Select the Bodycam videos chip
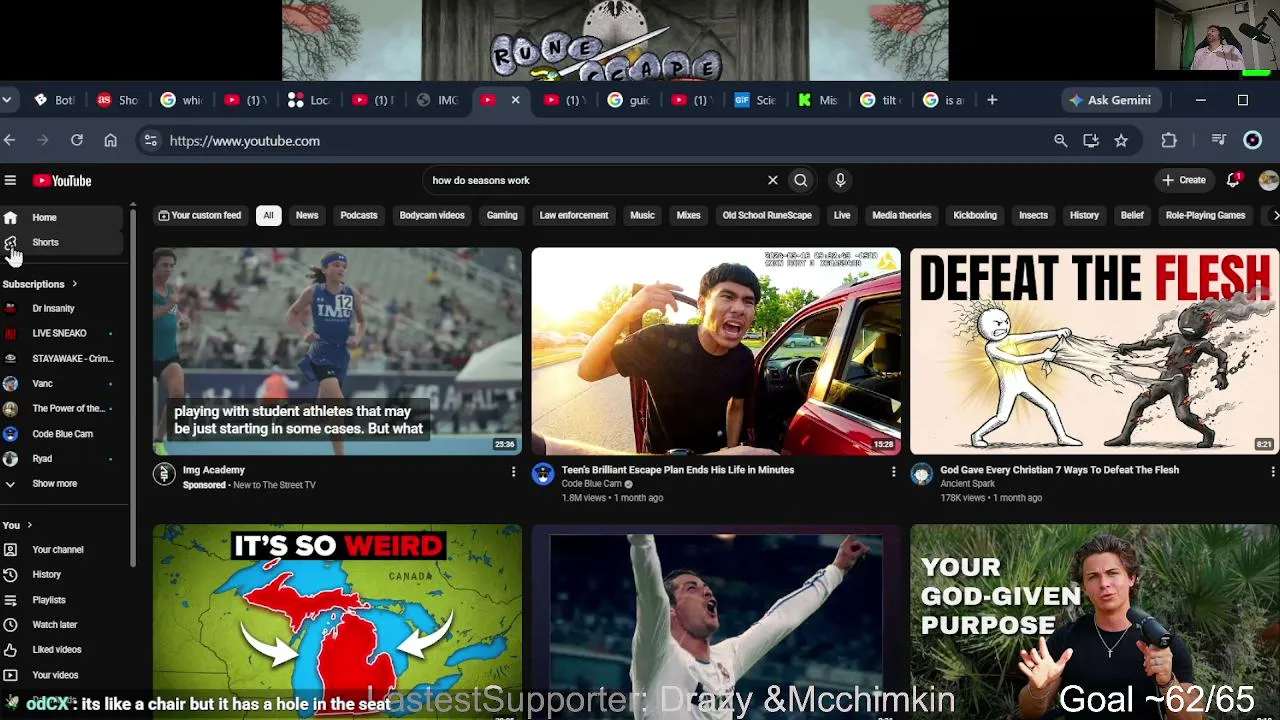 pos(432,215)
